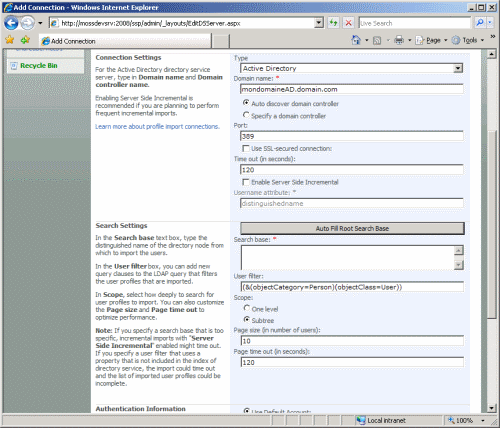Click the red Stop loading icon
This screenshot has height=428, width=500.
pos(348,23)
